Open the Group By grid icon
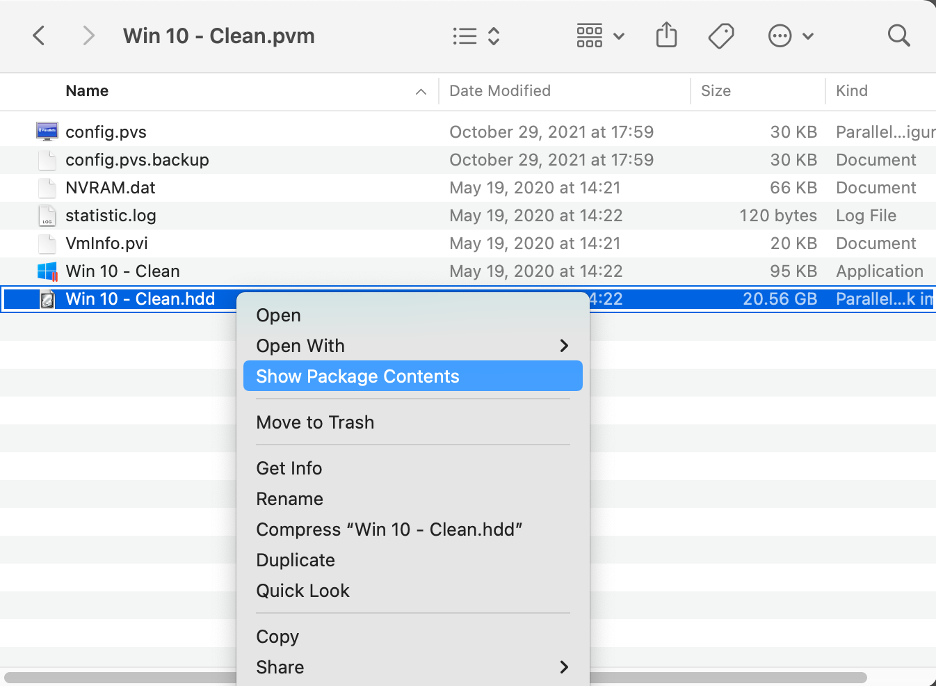 (x=589, y=36)
